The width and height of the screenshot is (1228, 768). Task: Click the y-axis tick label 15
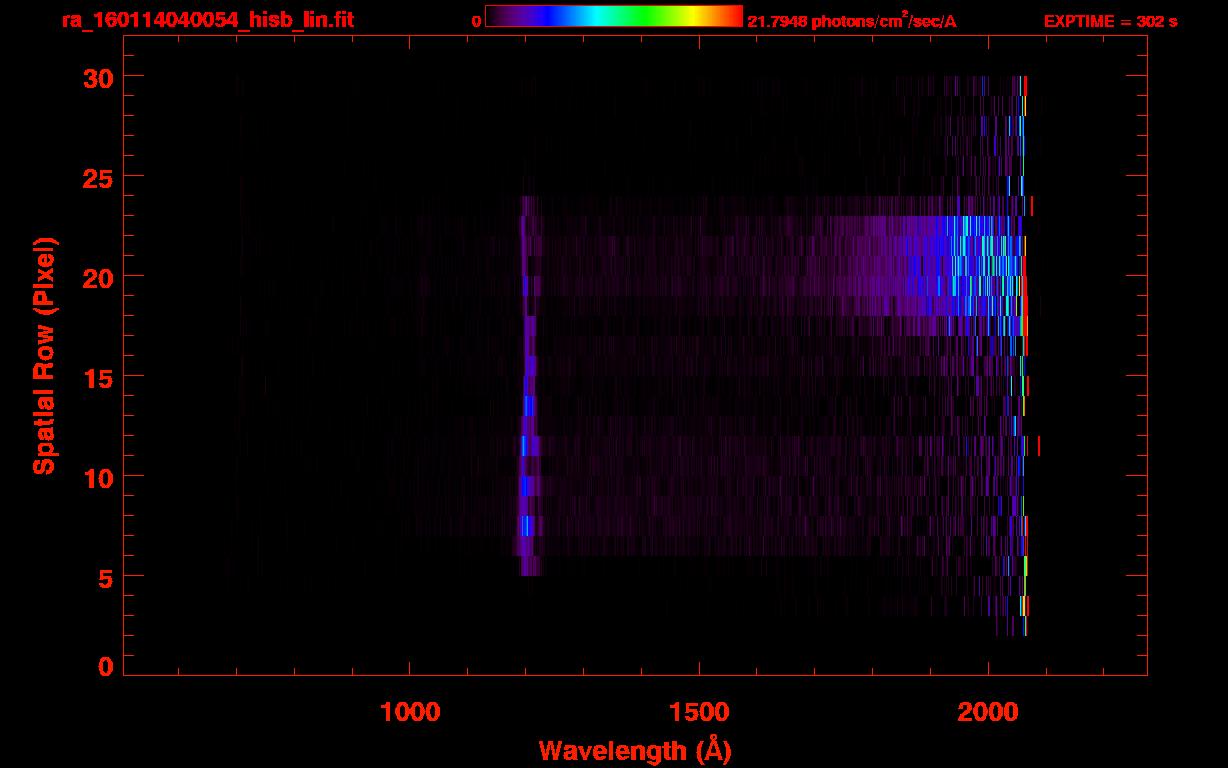click(99, 377)
